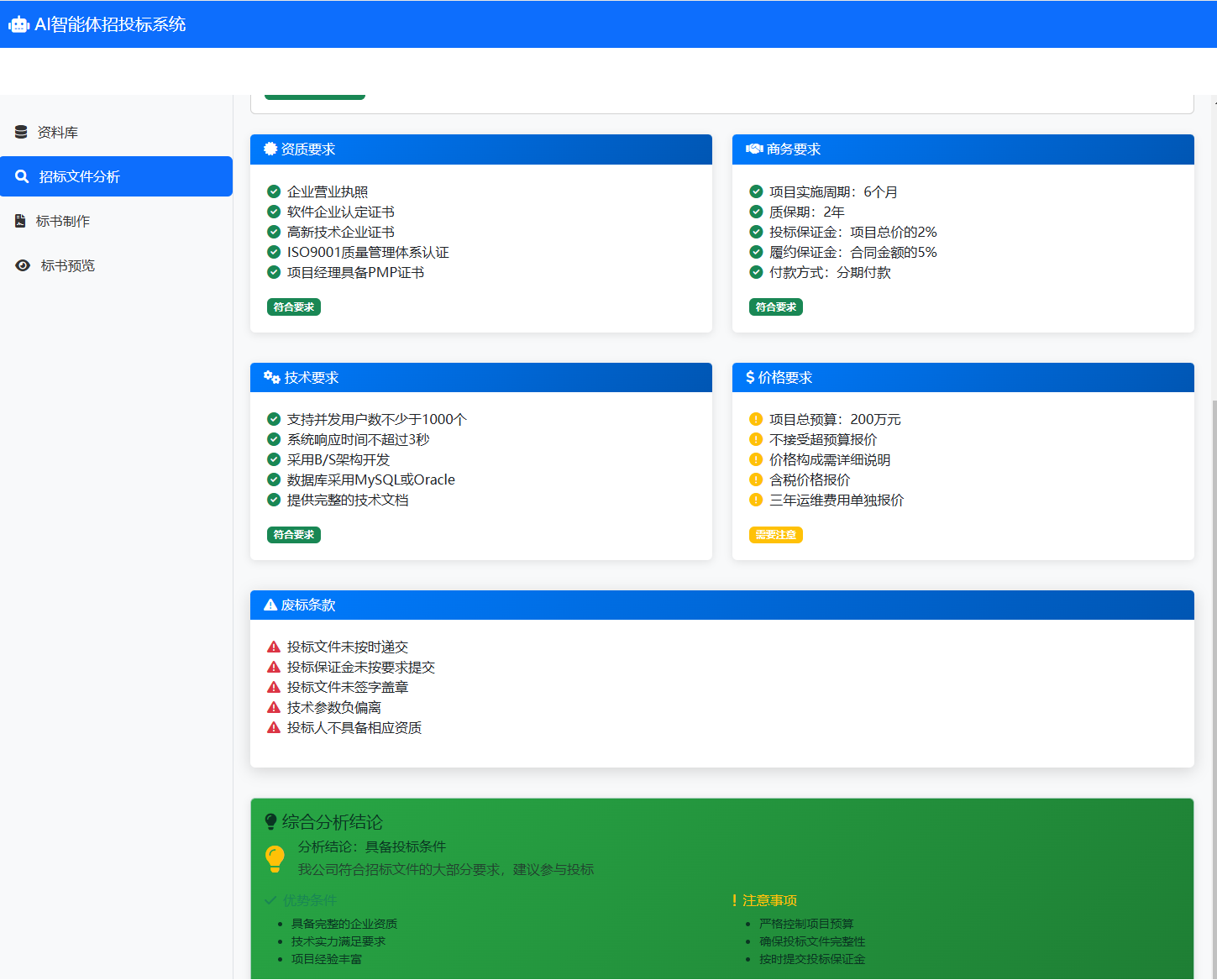Click the 符合要求 badge under 资质要求
1217x980 pixels.
tap(294, 307)
